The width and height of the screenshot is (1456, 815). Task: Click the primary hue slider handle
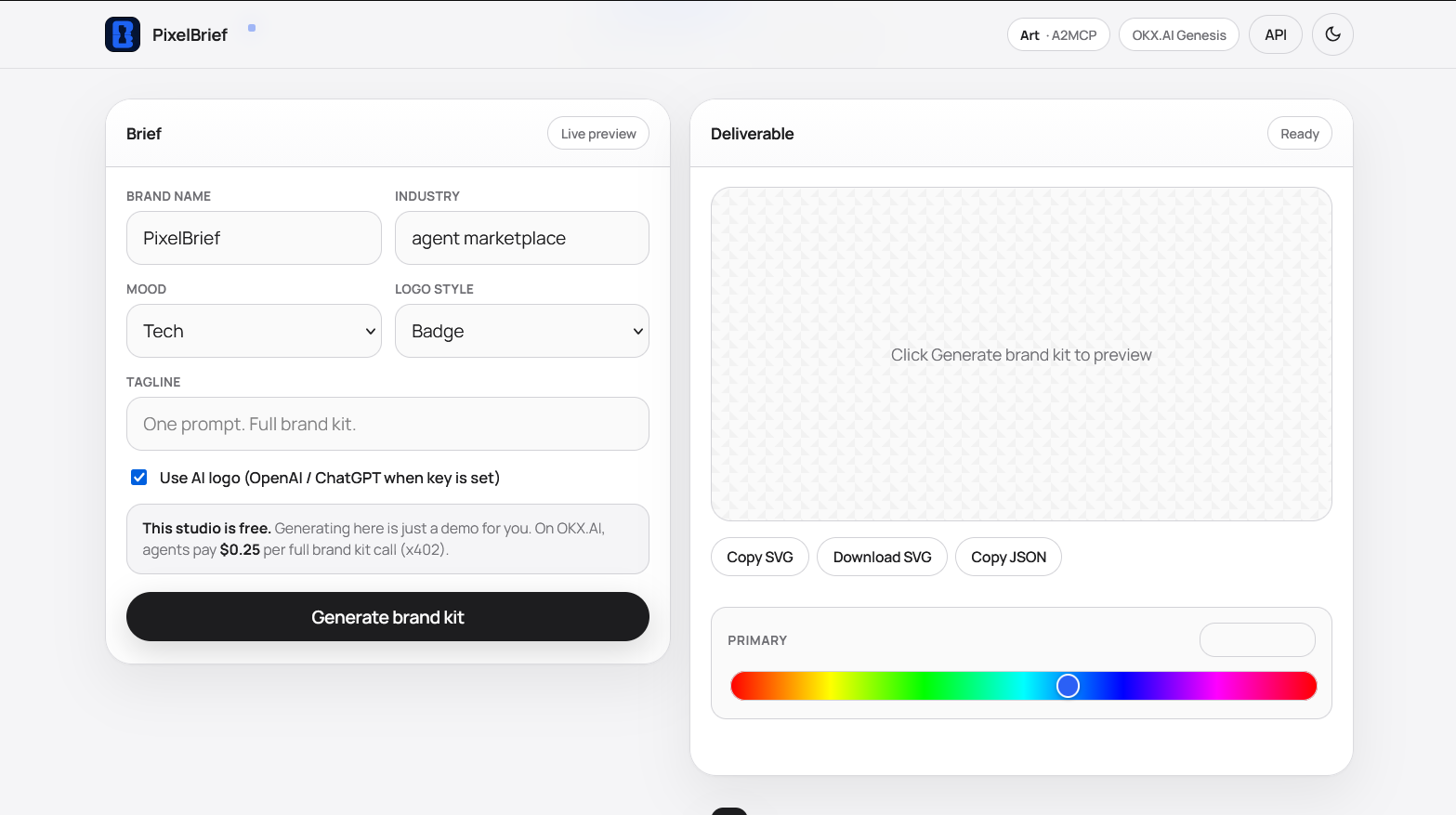coord(1068,686)
